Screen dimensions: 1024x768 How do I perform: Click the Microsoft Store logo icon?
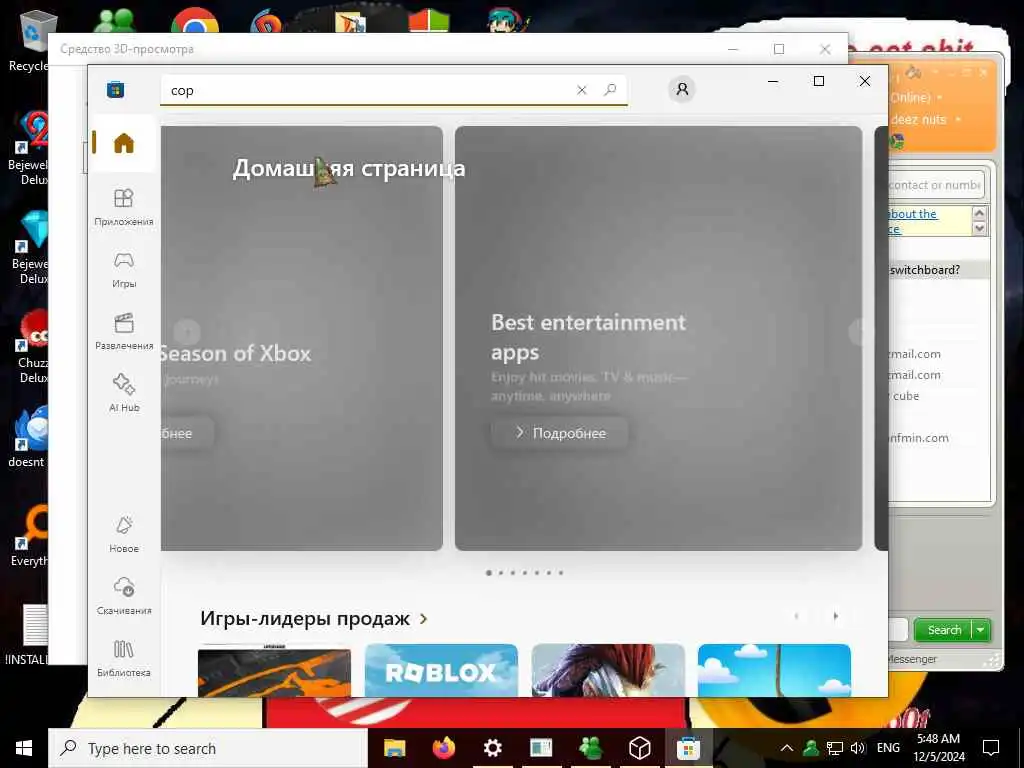[116, 89]
